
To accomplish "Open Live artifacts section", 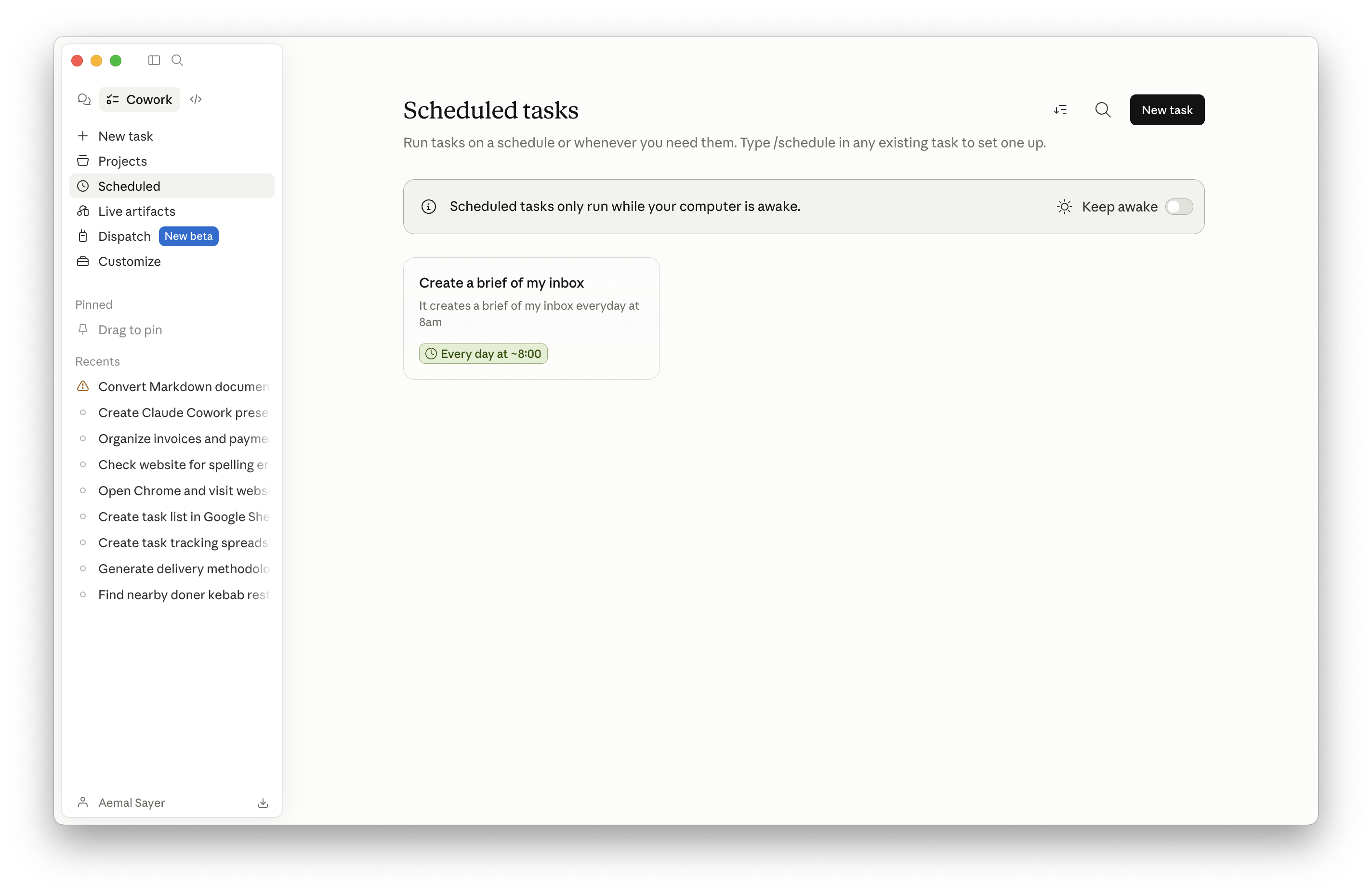I will [137, 211].
